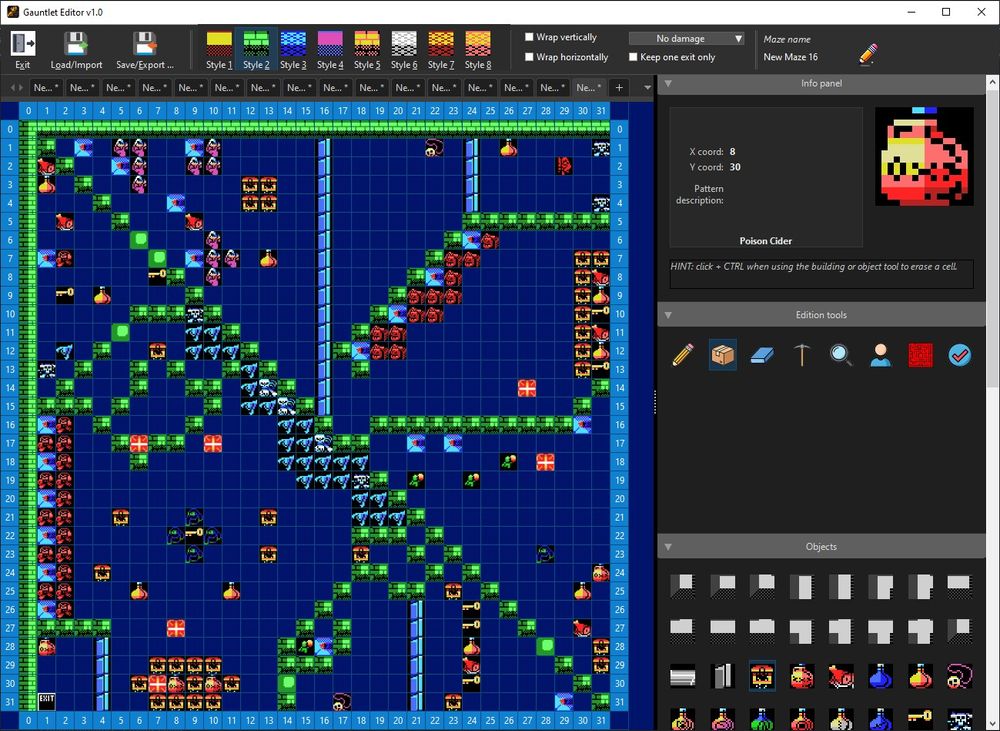
Task: Pick the green potion object
Action: 762,719
